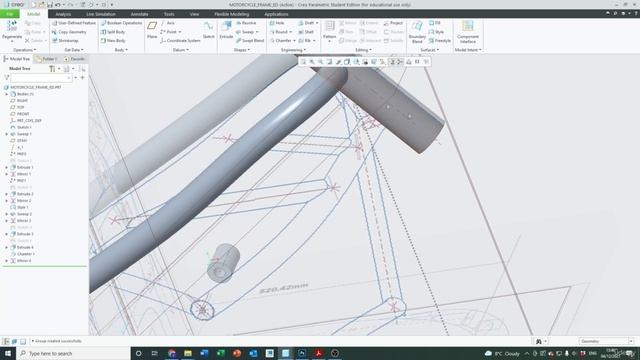Viewport: 640px width, 360px height.
Task: Click the Project tool
Action: point(393,23)
